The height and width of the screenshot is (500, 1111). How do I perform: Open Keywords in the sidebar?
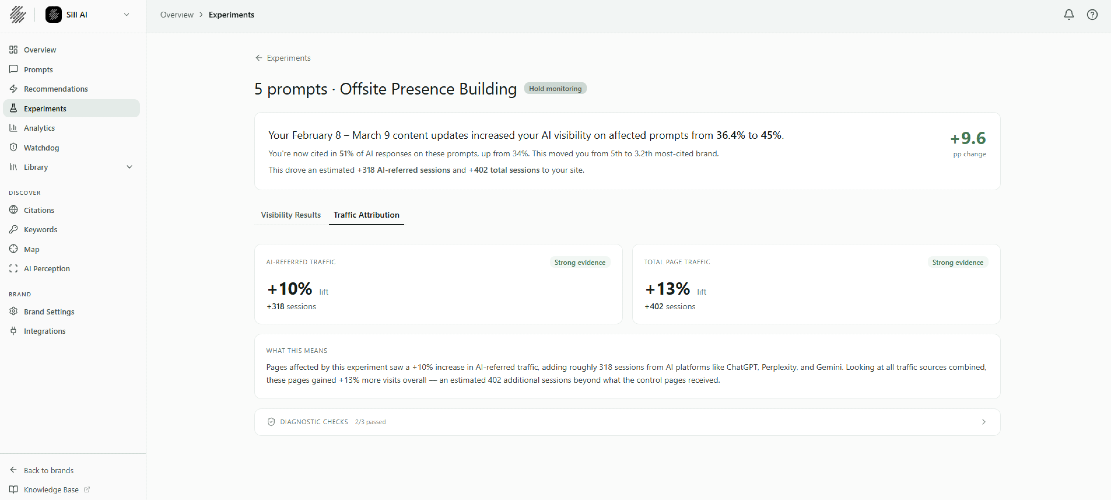(x=40, y=230)
